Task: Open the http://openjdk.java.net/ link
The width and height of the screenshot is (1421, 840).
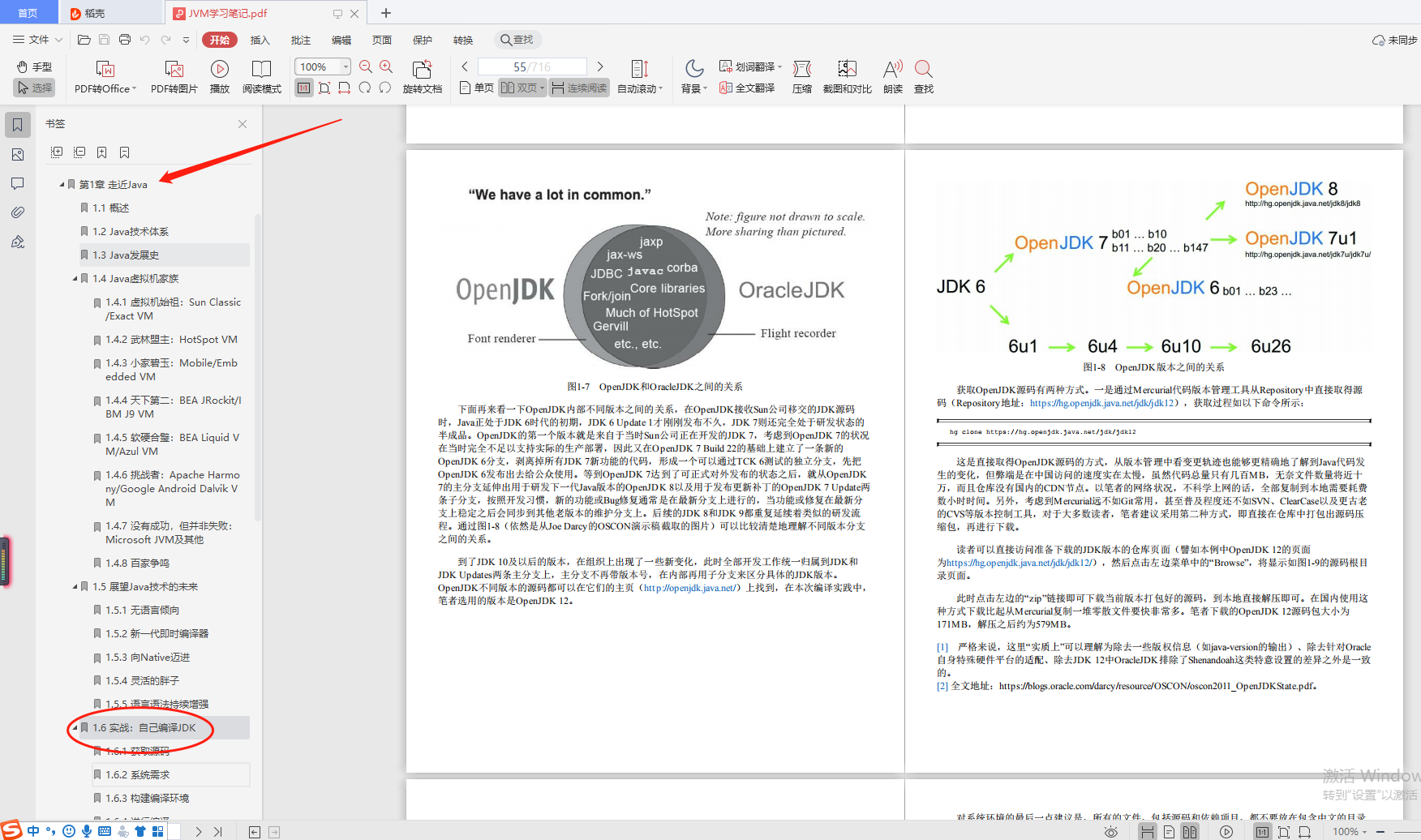Action: pos(689,588)
